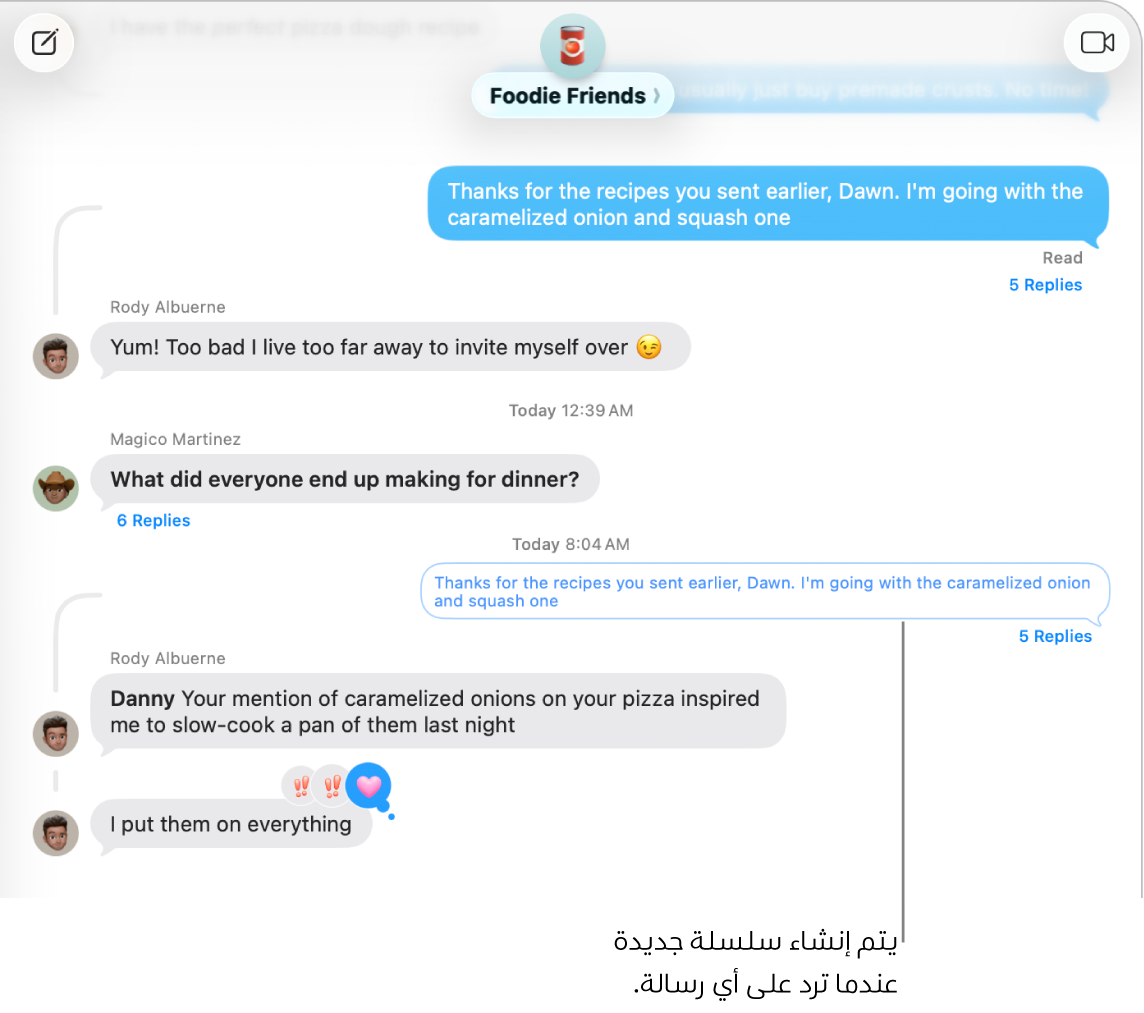This screenshot has height=1013, width=1144.
Task: Open the Foodie Friends group avatar
Action: [x=573, y=46]
